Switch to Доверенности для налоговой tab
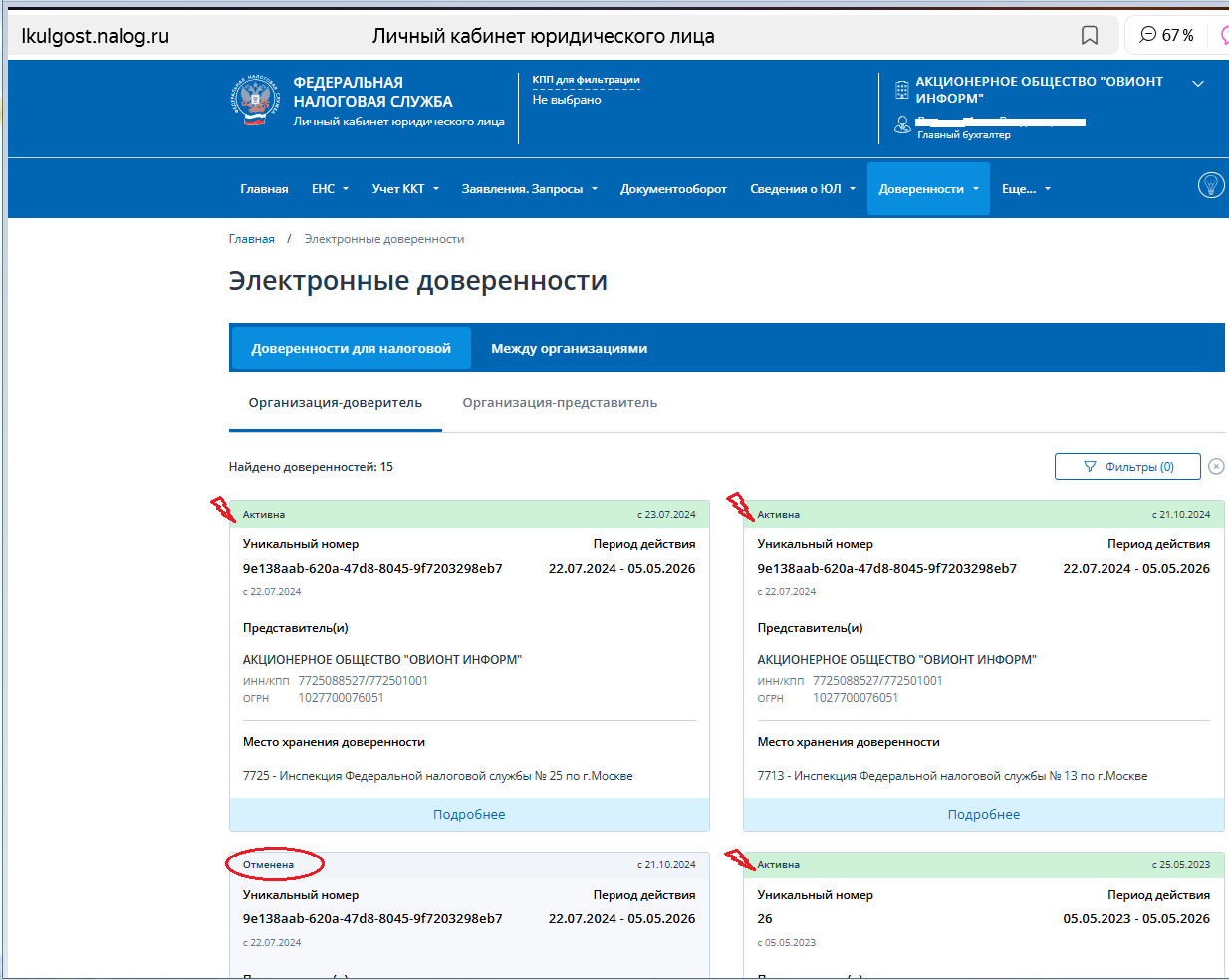1229x980 pixels. point(351,349)
